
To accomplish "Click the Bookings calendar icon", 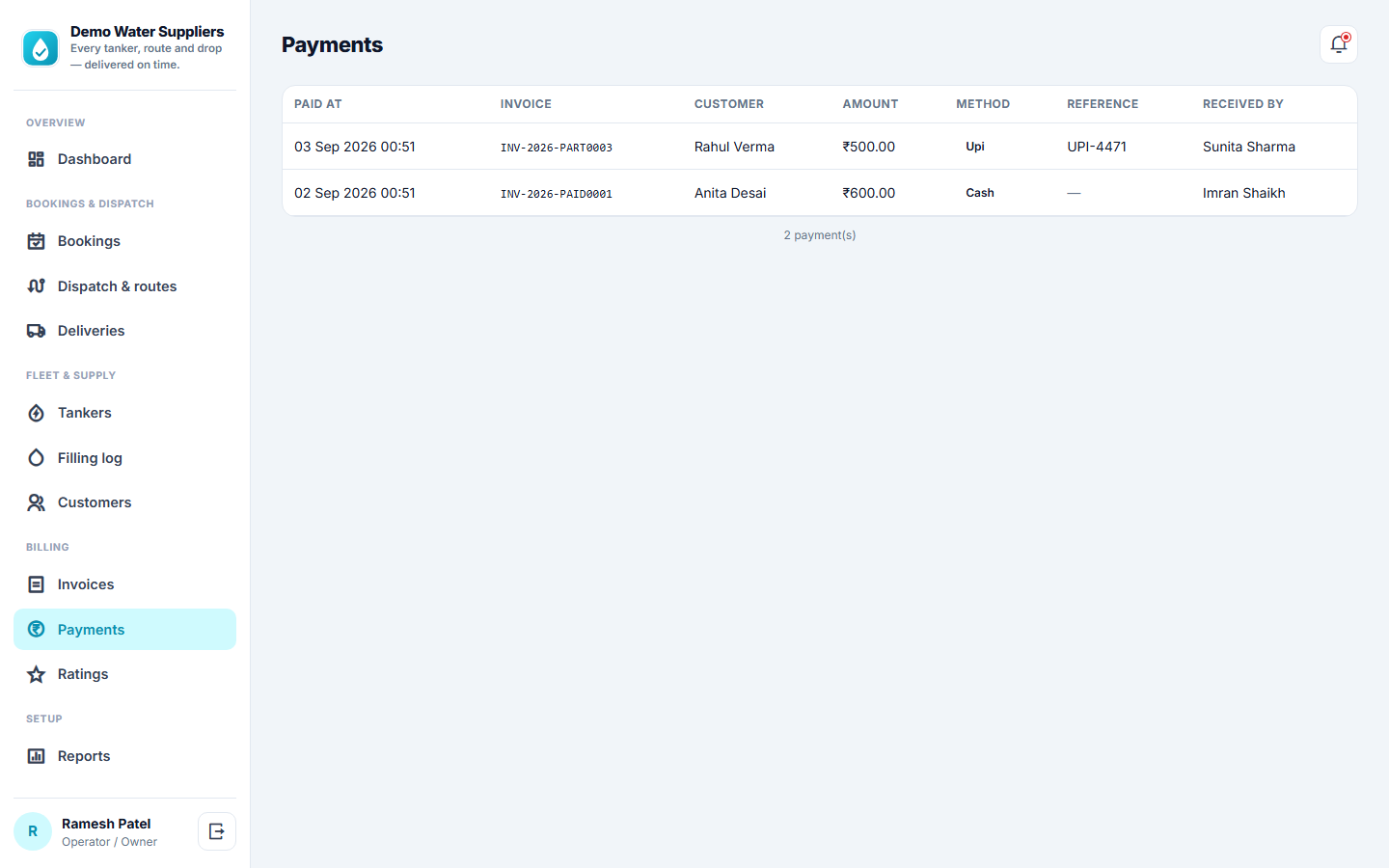I will point(37,241).
